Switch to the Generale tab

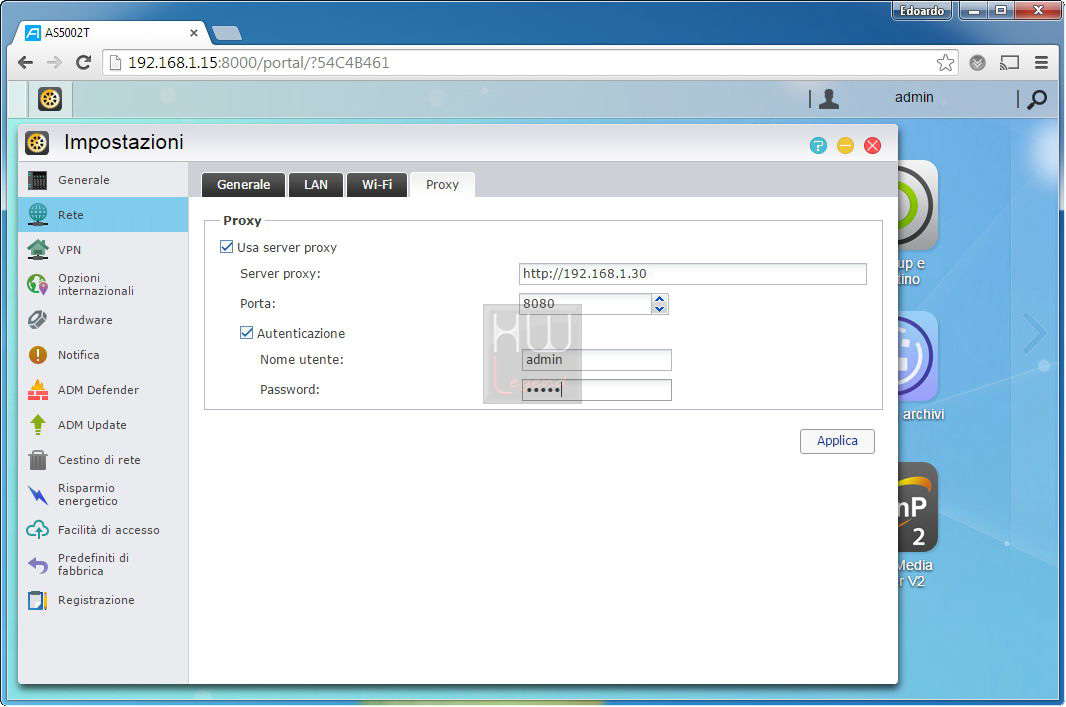pos(243,185)
